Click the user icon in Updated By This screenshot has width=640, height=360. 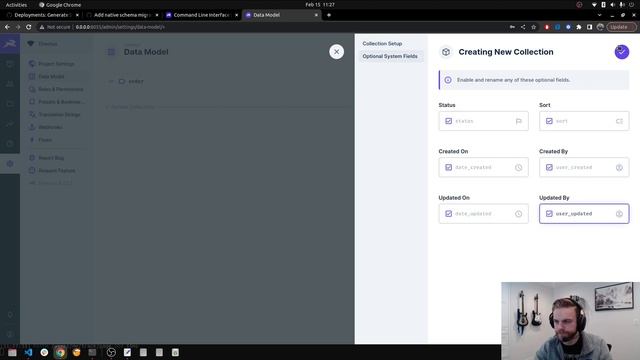tap(619, 214)
